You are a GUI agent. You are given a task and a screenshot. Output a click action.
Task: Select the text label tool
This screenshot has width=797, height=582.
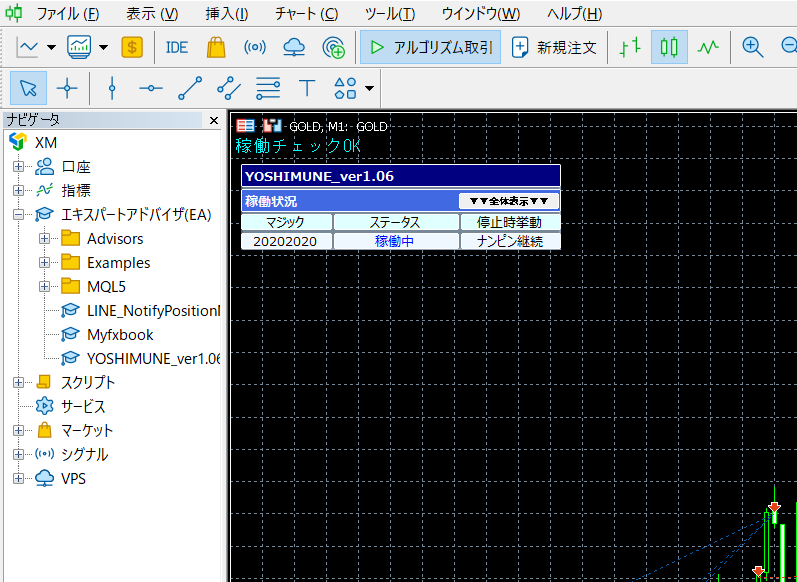[x=307, y=88]
